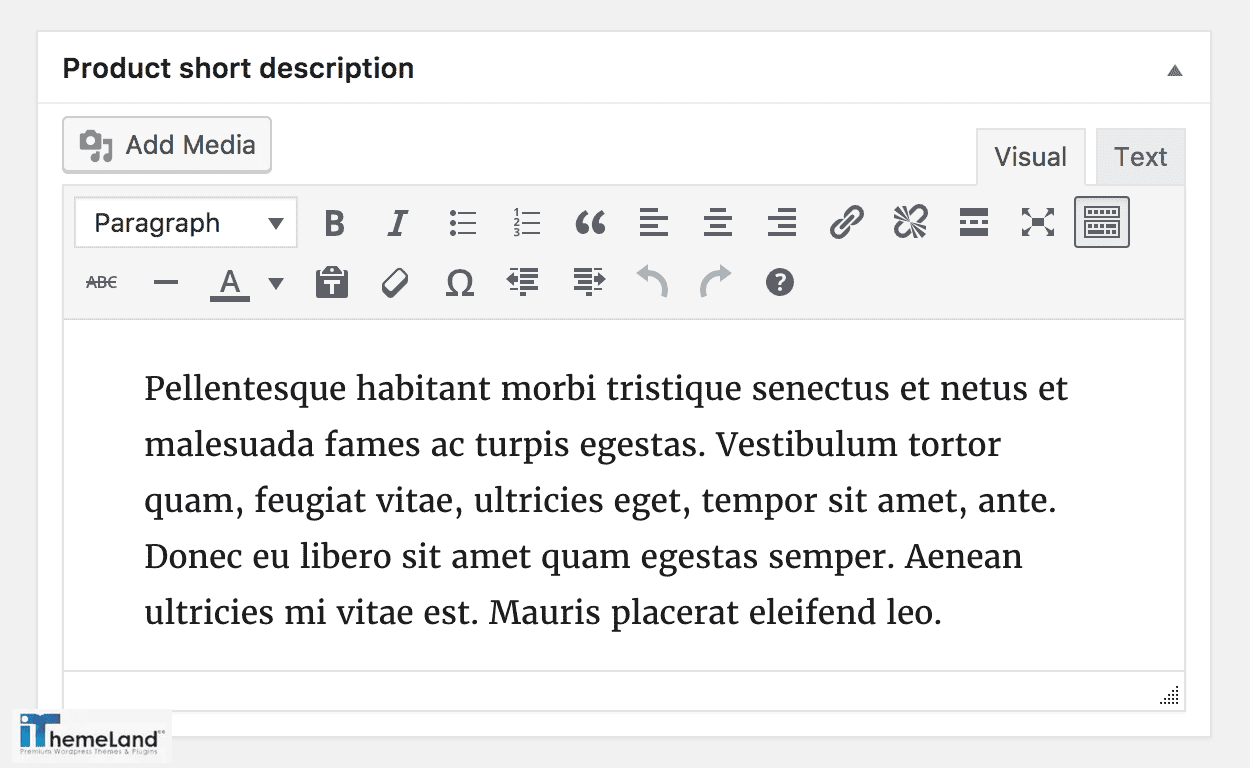Expand the text color picker arrow

coord(276,283)
